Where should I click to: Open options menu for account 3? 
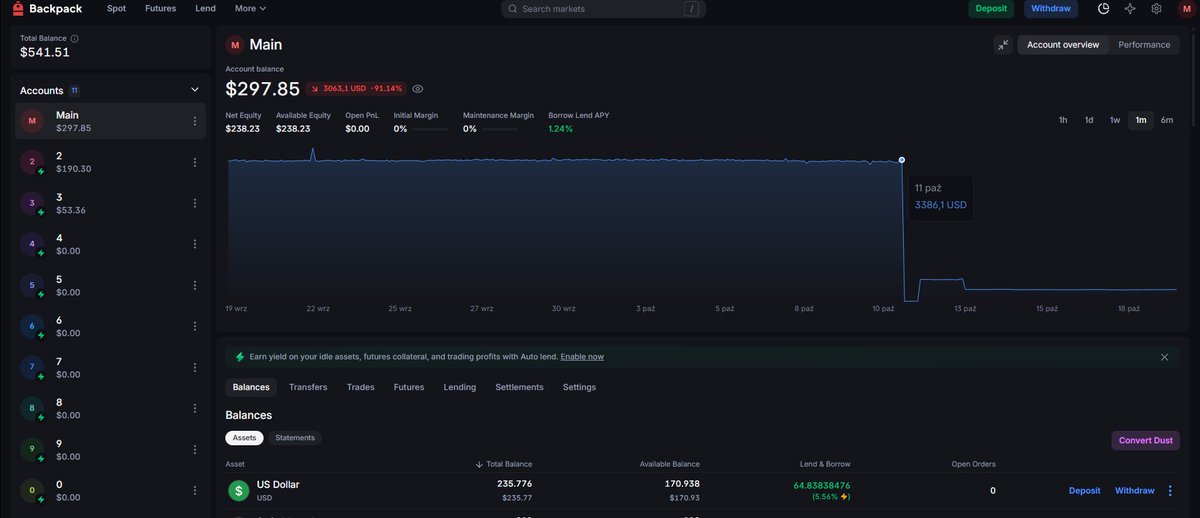195,203
